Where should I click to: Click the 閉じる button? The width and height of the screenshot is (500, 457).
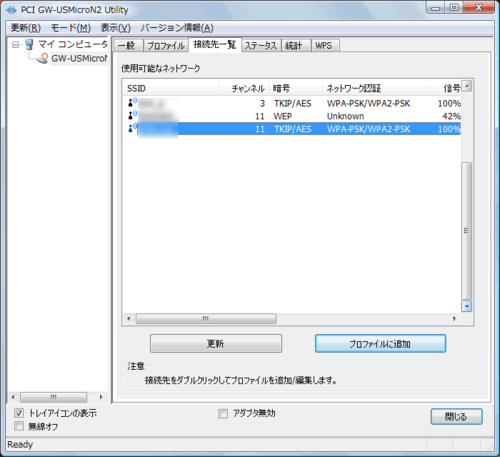click(456, 417)
